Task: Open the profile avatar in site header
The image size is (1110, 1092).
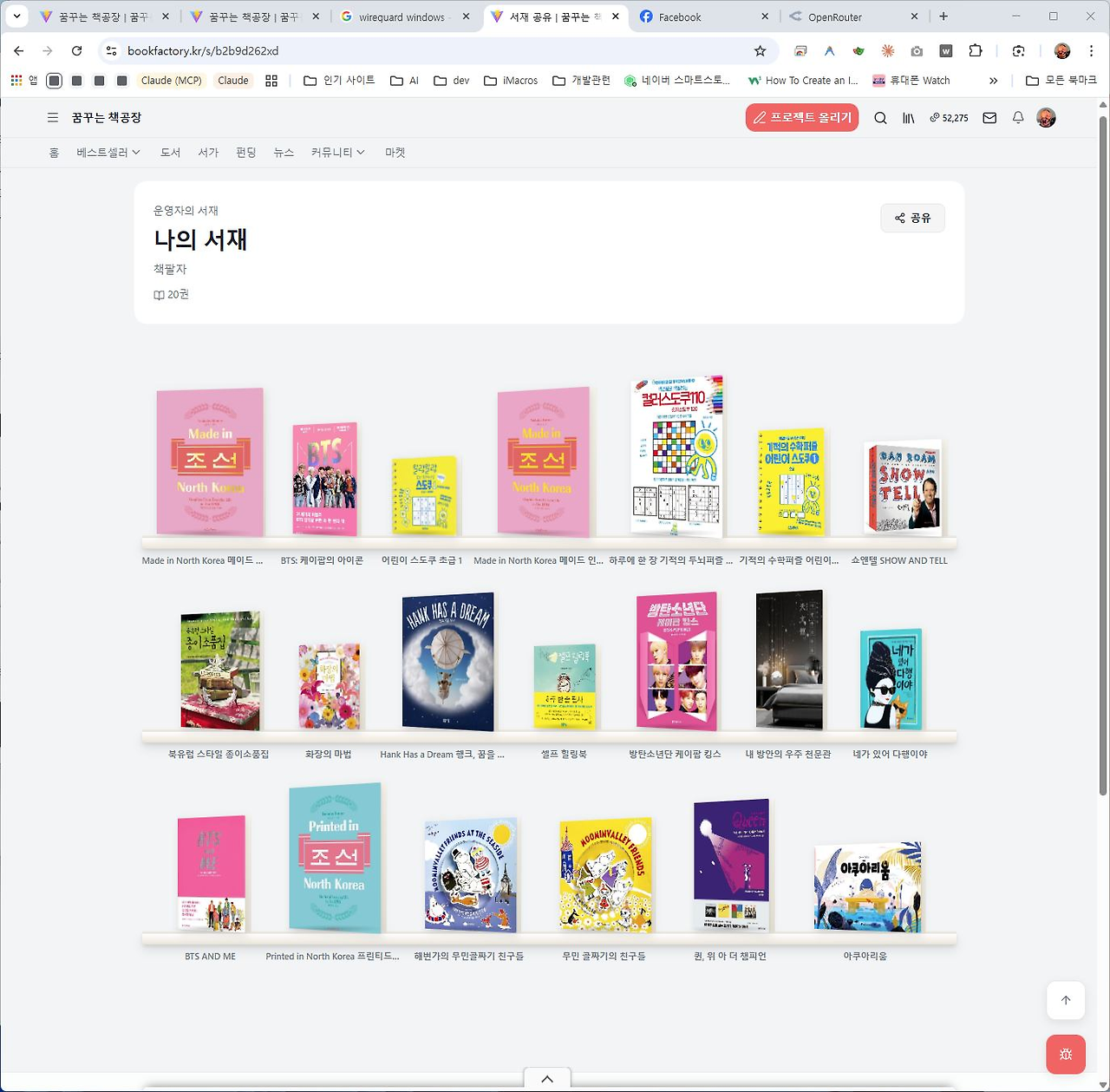Action: [1047, 118]
